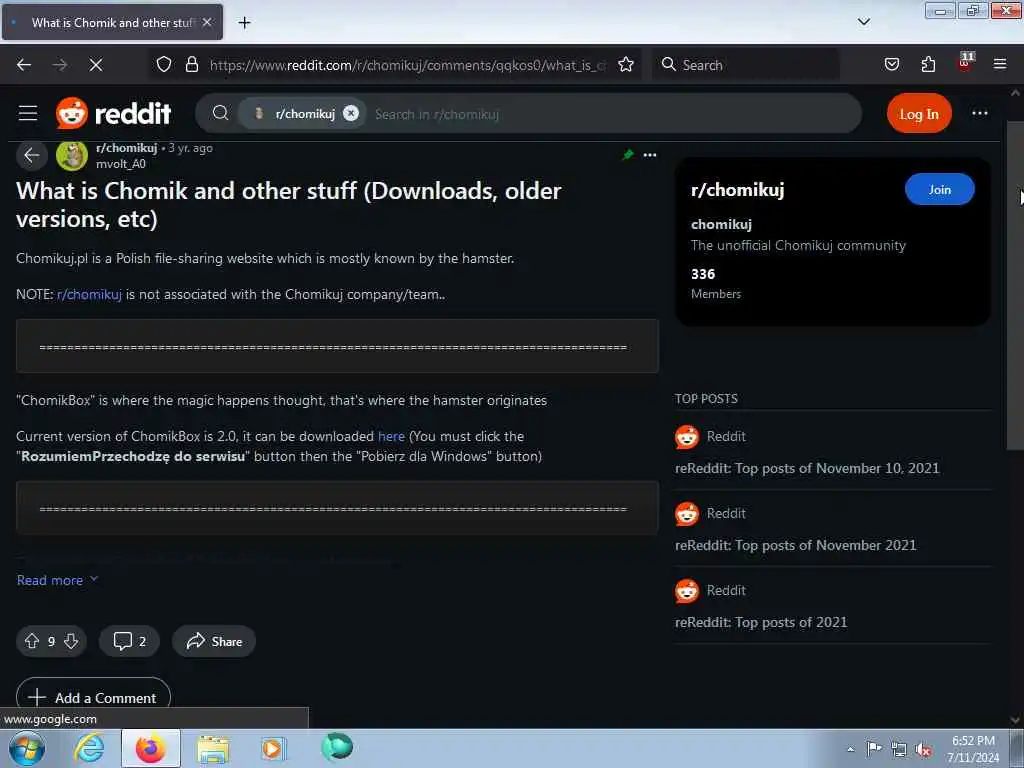Downvote the post
The height and width of the screenshot is (768, 1024).
[x=71, y=641]
